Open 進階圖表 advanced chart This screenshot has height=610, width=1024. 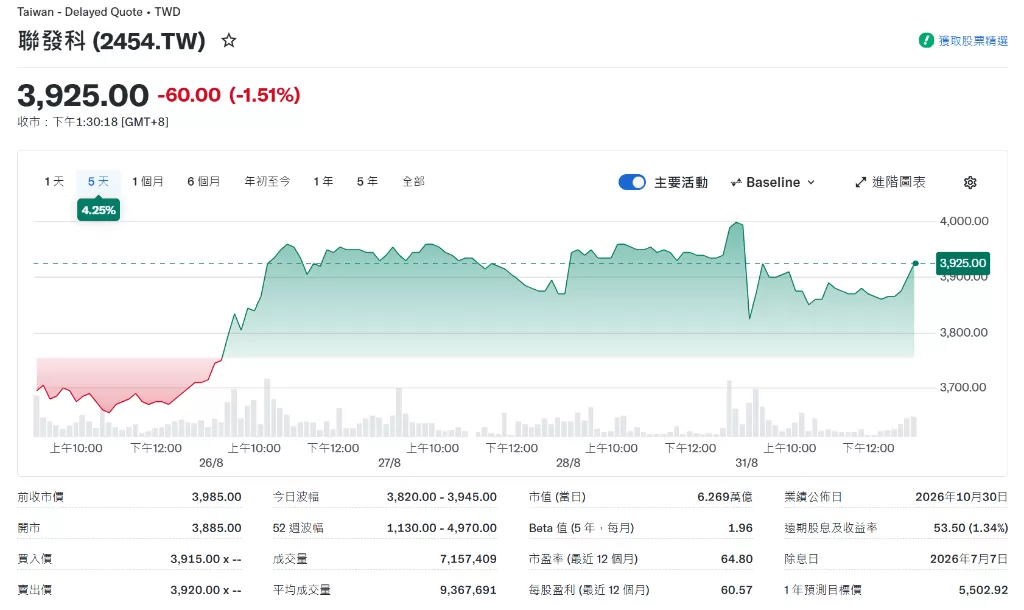point(890,182)
